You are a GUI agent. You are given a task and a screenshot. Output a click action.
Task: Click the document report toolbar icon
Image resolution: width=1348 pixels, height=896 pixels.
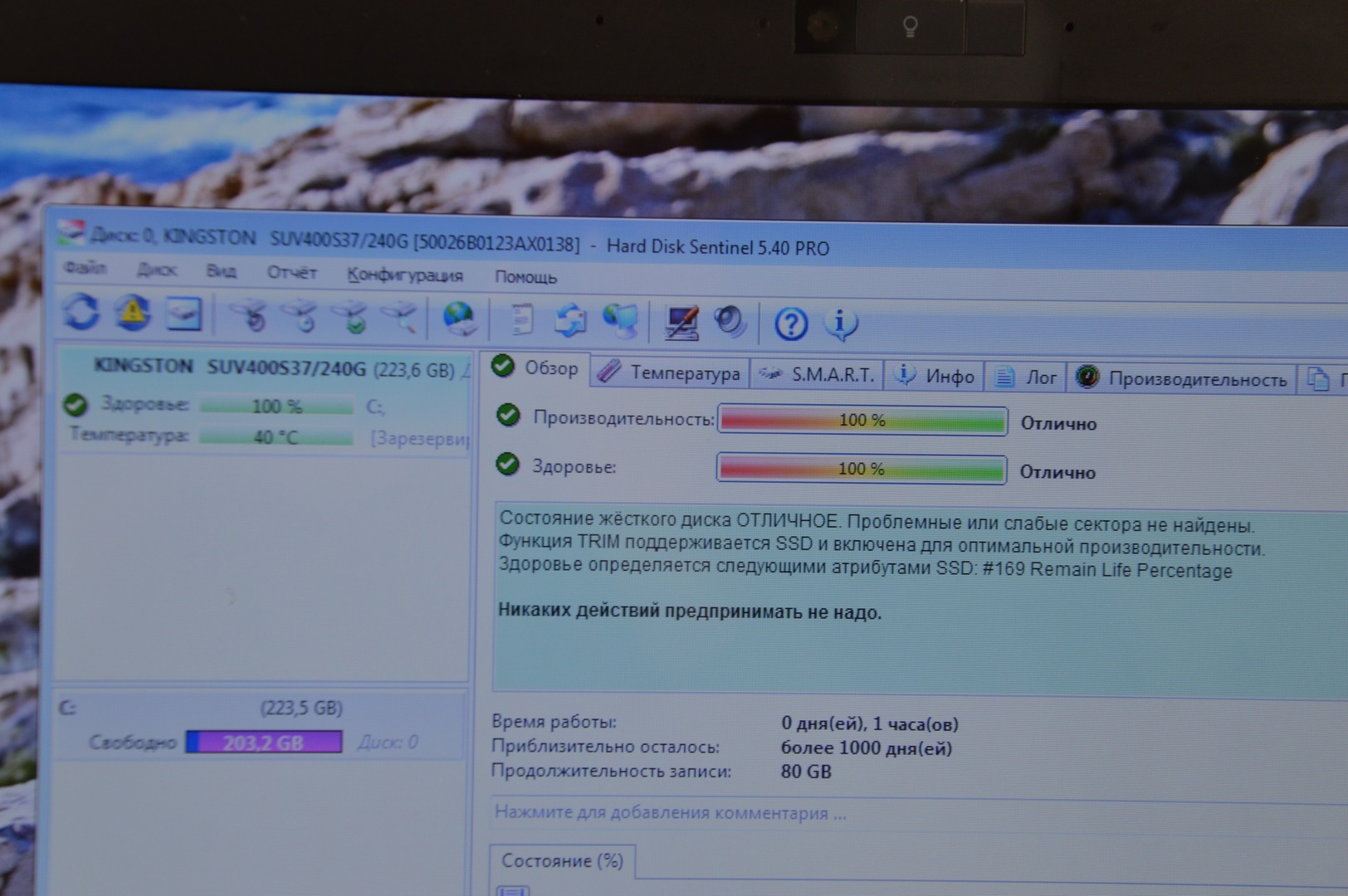(x=520, y=320)
